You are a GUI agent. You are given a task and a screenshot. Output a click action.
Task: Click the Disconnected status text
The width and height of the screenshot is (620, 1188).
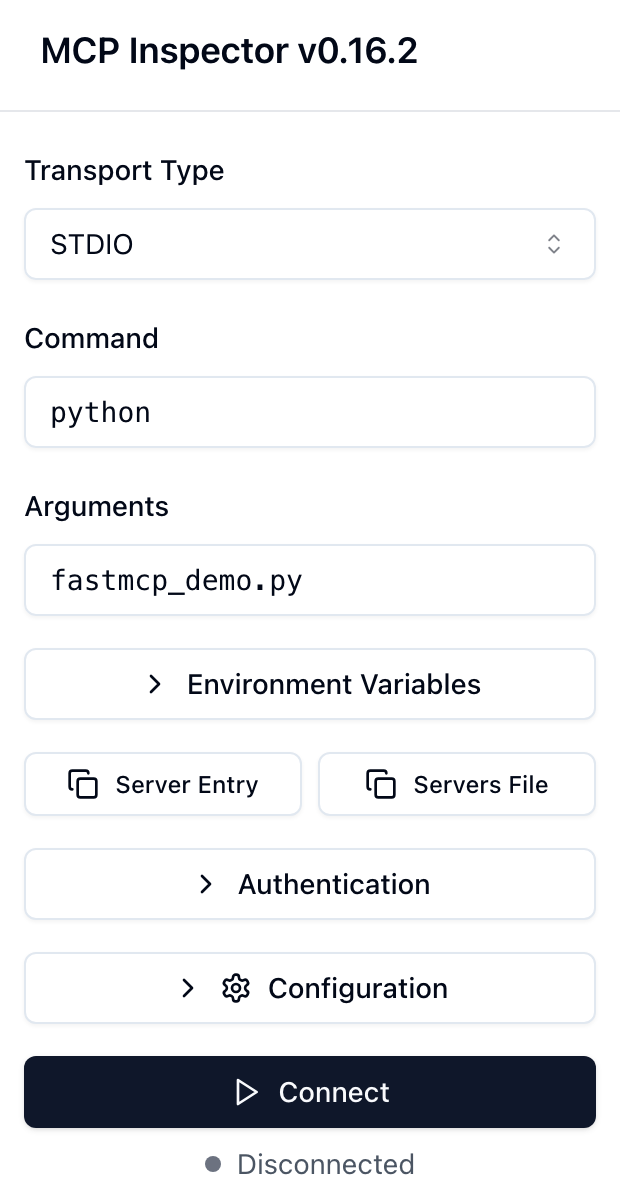tap(325, 1164)
